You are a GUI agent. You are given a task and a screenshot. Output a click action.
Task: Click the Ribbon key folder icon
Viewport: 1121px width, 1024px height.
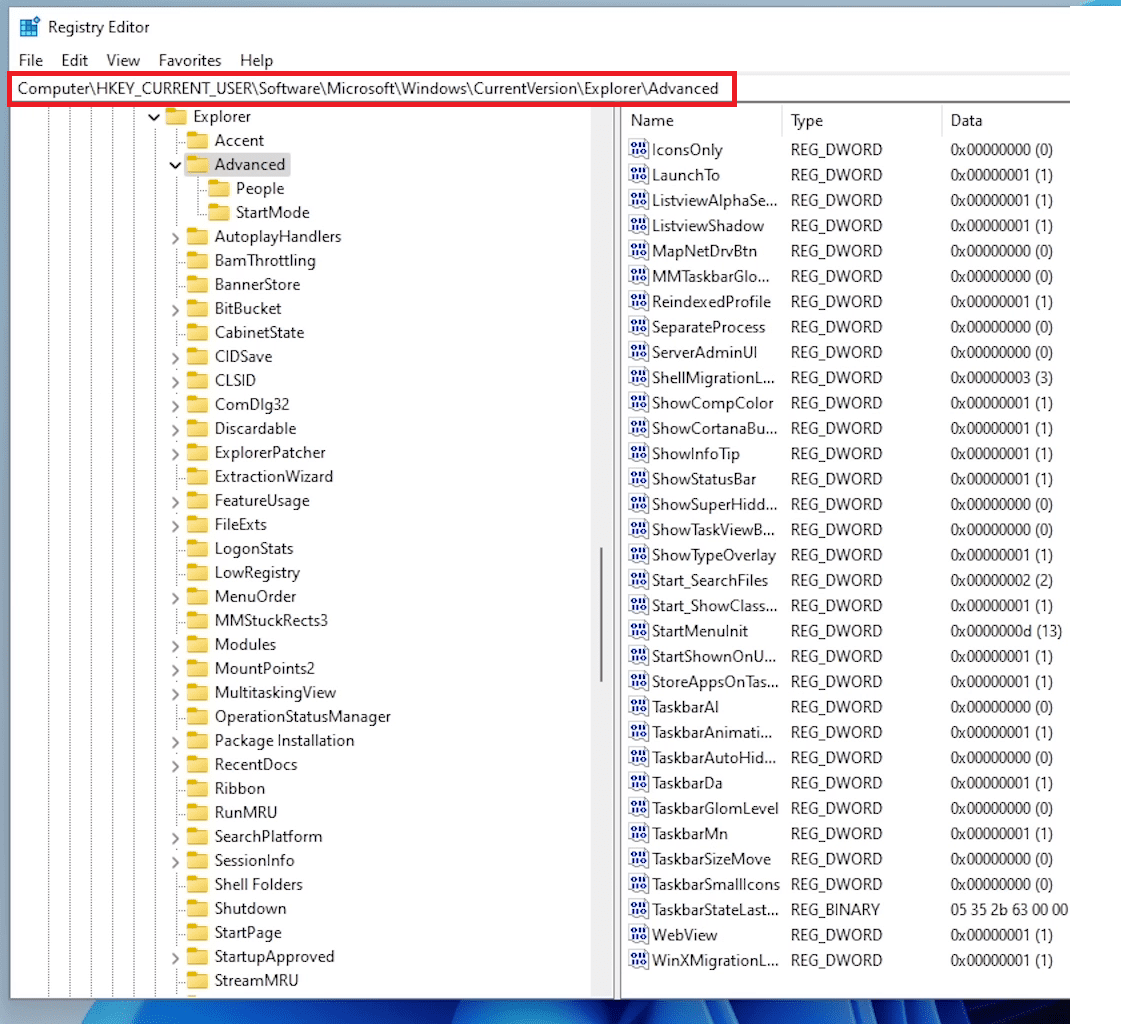pos(197,789)
